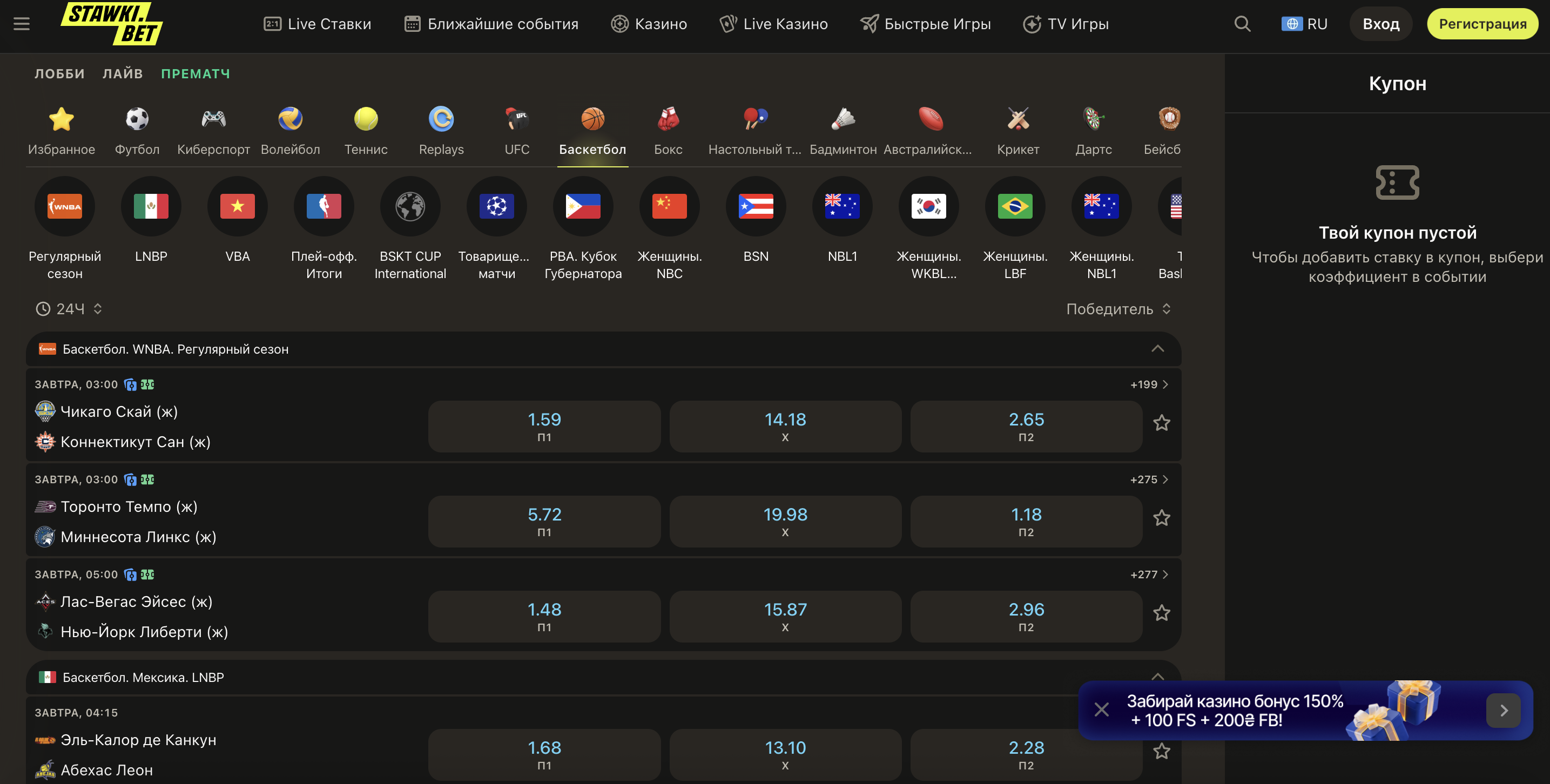
Task: Open the hamburger menu
Action: tap(22, 24)
